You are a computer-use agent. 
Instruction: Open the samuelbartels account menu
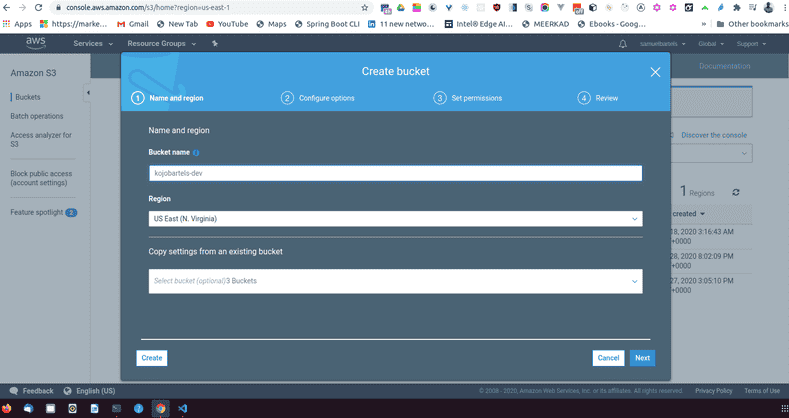click(x=662, y=44)
